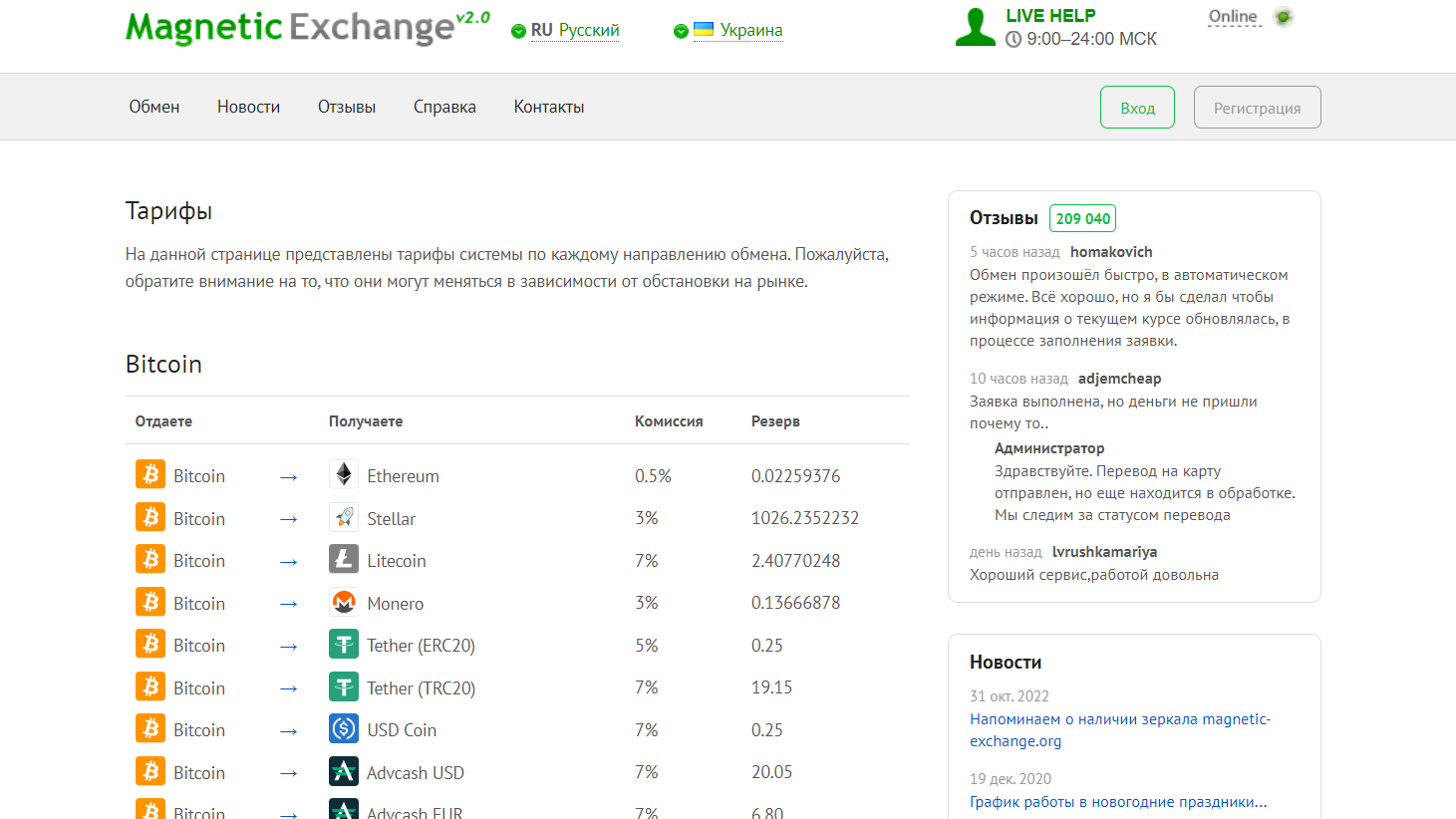Select the Ethereum currency name
The height and width of the screenshot is (819, 1456).
(x=403, y=476)
